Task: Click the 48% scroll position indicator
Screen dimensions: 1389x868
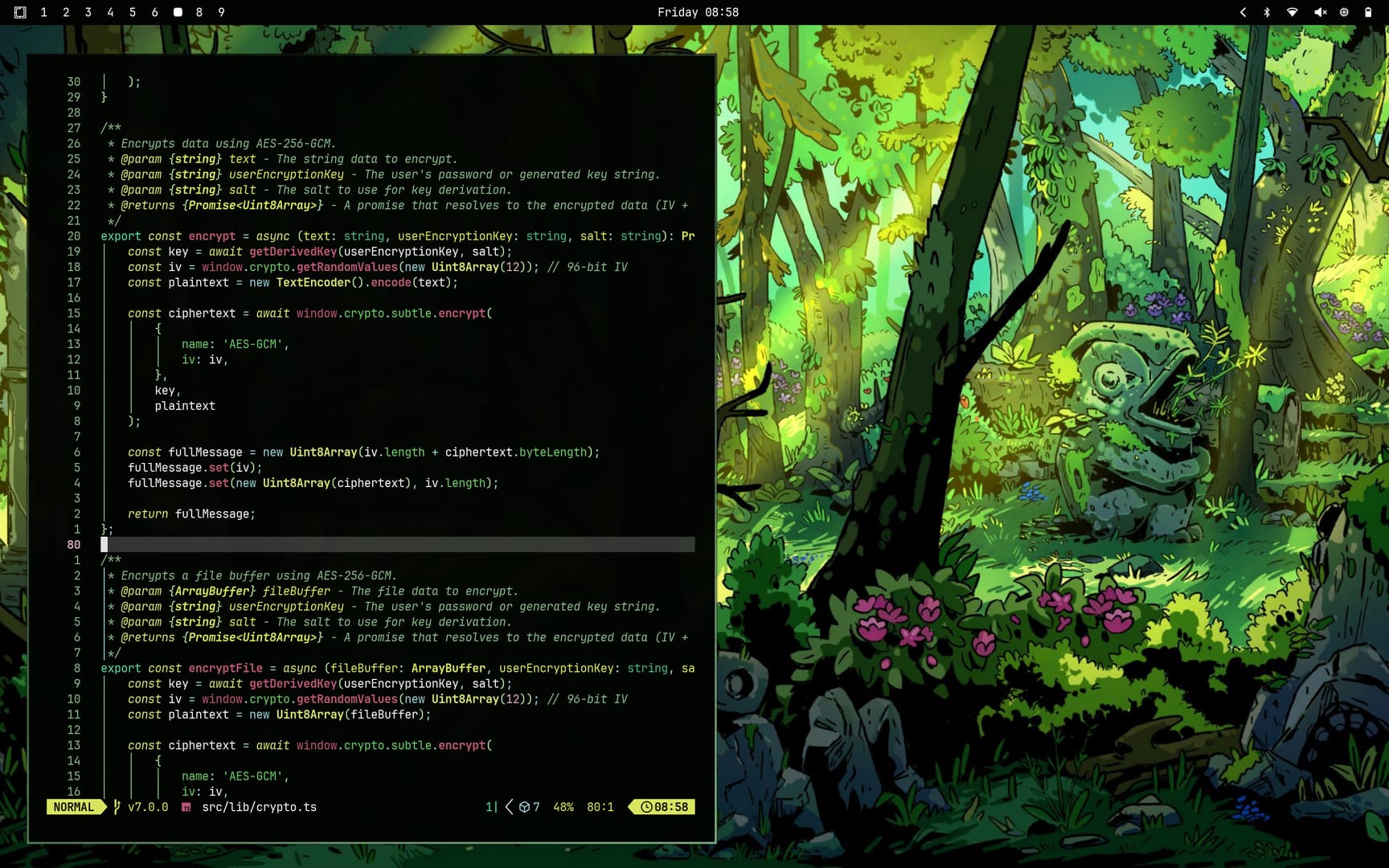Action: click(x=563, y=807)
